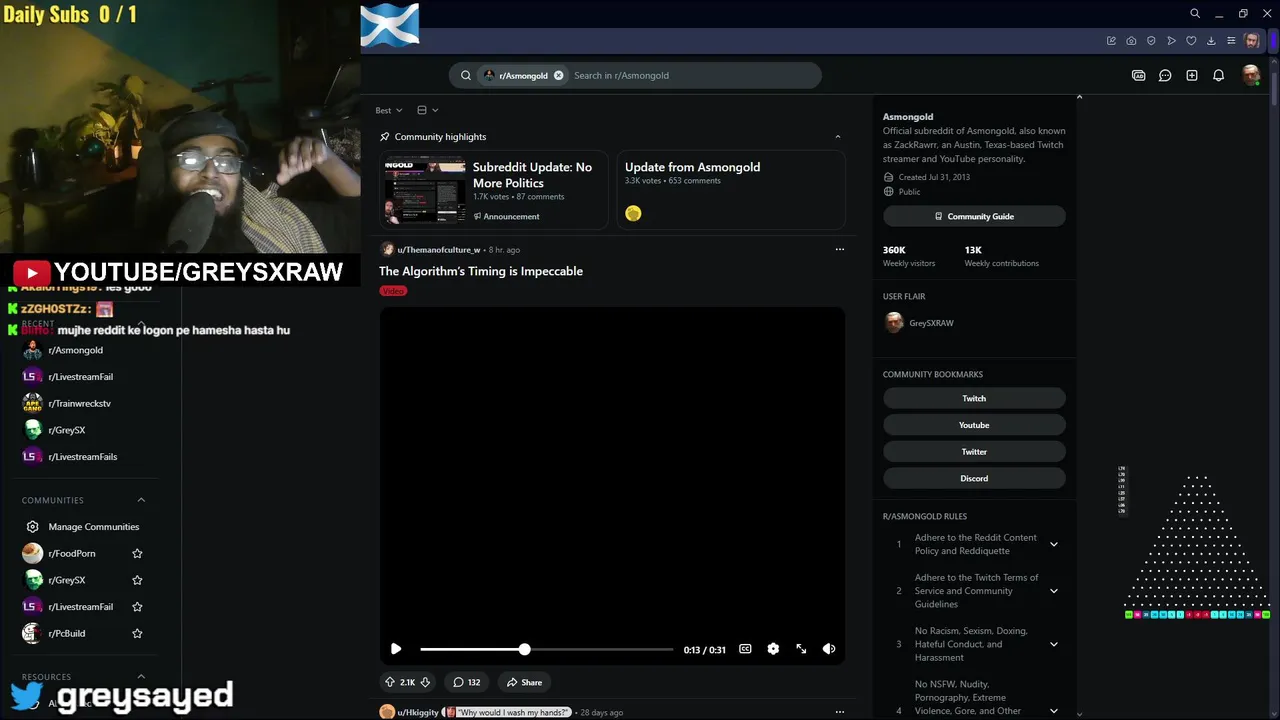
Task: Open r/PcBuild community
Action: pos(67,633)
